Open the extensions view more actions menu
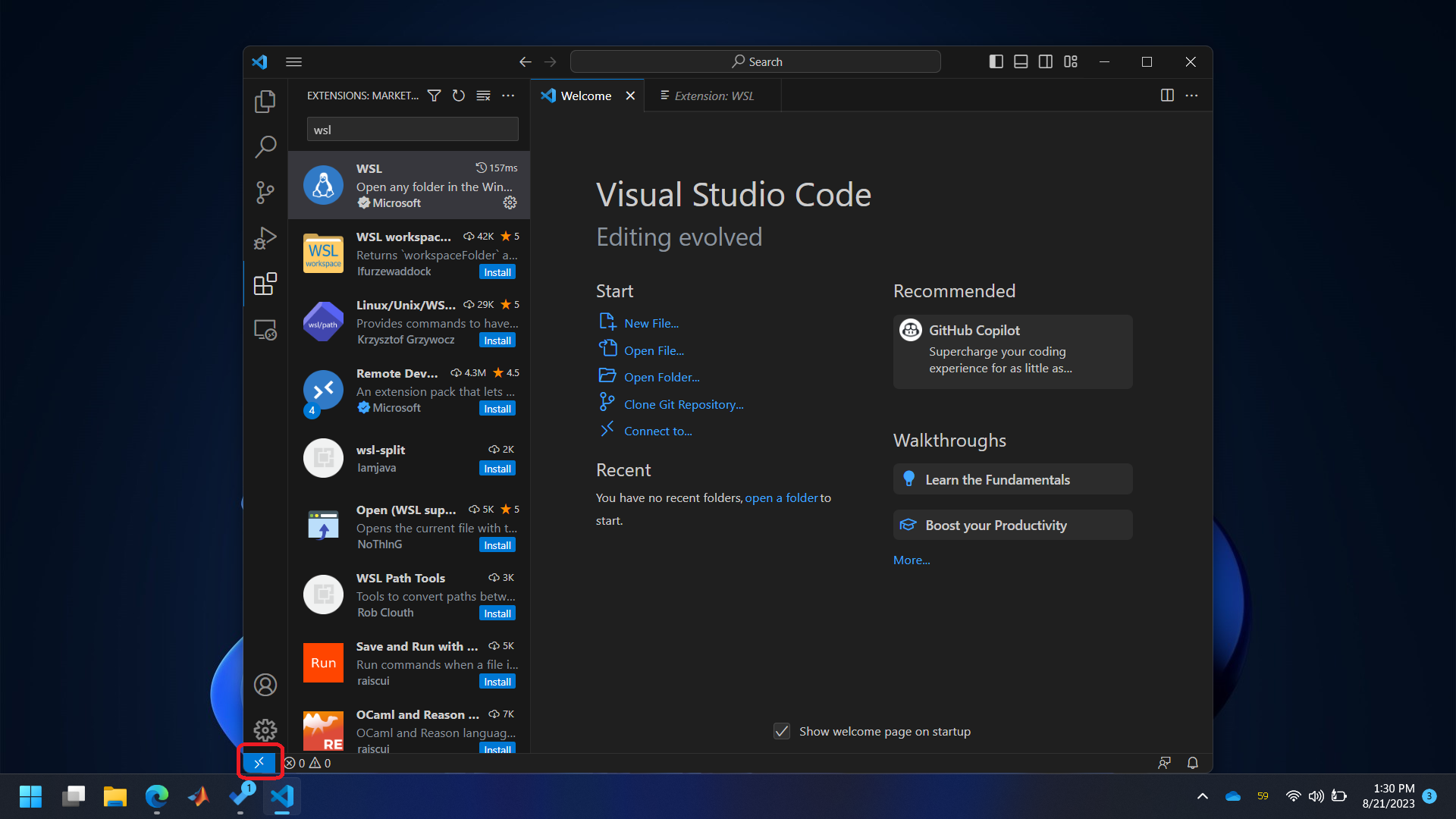This screenshot has width=1456, height=819. (508, 96)
